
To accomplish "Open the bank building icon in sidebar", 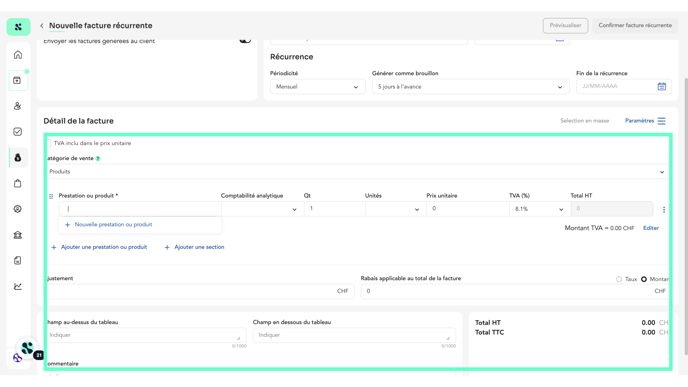I will point(18,235).
